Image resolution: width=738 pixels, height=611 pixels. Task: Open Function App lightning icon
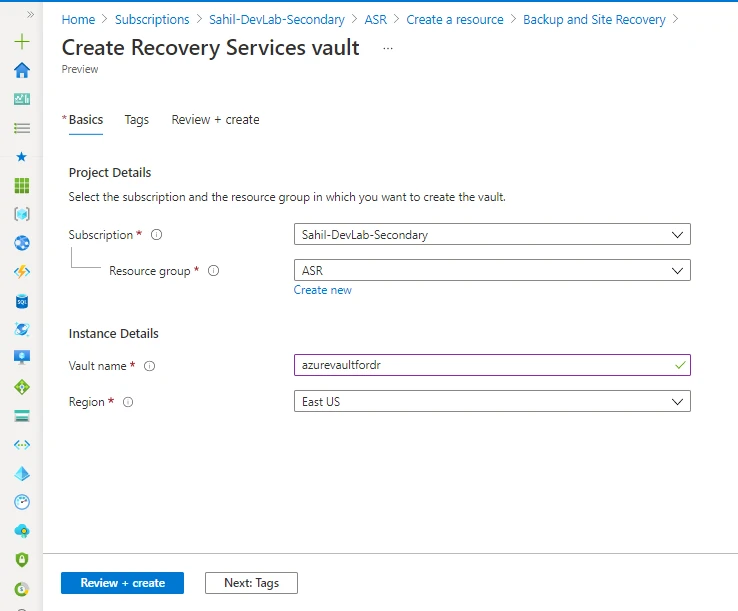tap(22, 272)
